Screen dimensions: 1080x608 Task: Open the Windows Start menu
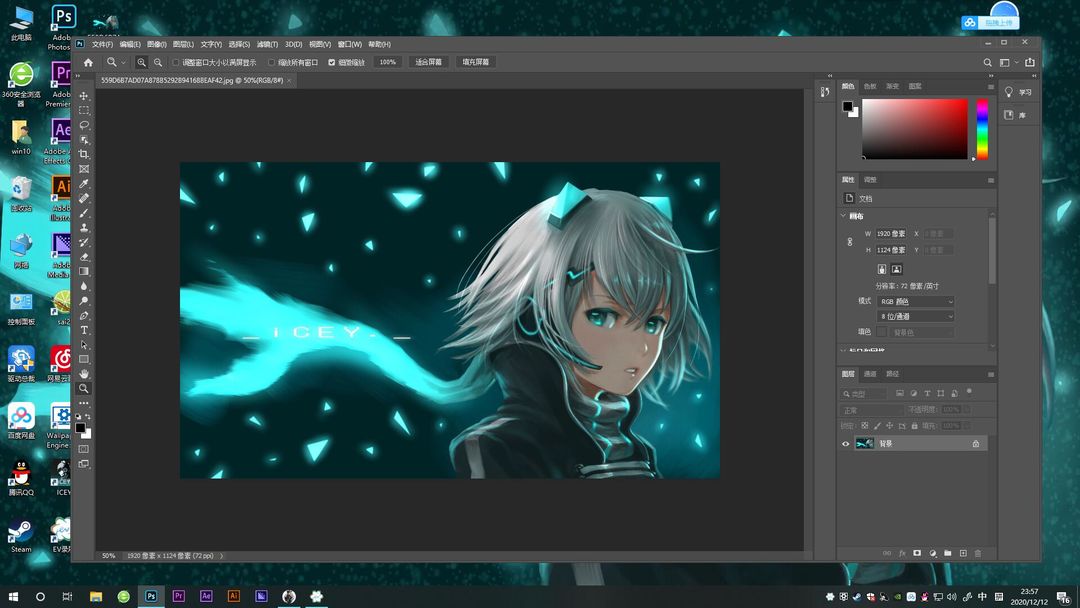[13, 596]
